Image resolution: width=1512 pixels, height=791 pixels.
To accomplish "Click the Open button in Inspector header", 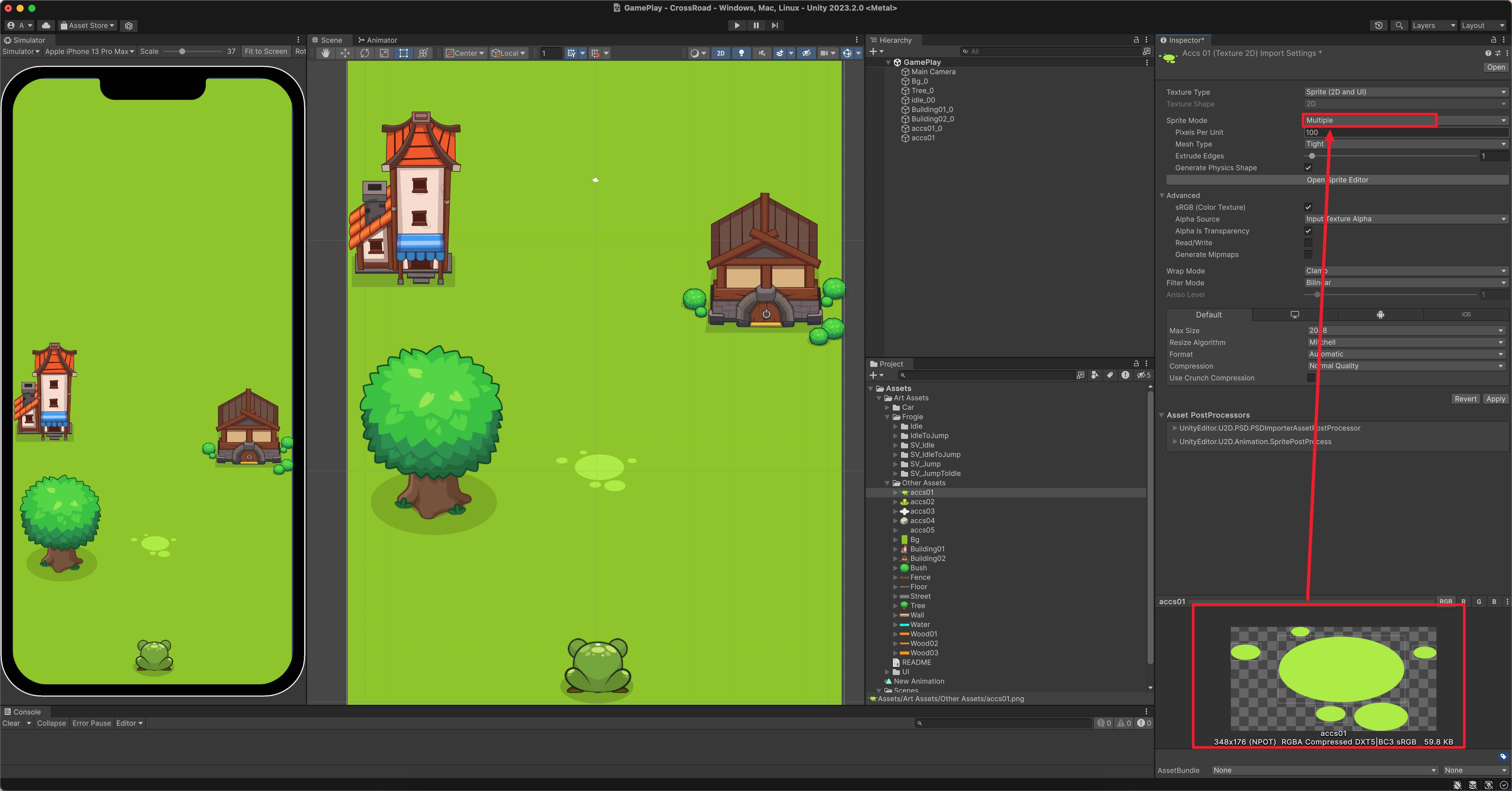I will 1496,67.
